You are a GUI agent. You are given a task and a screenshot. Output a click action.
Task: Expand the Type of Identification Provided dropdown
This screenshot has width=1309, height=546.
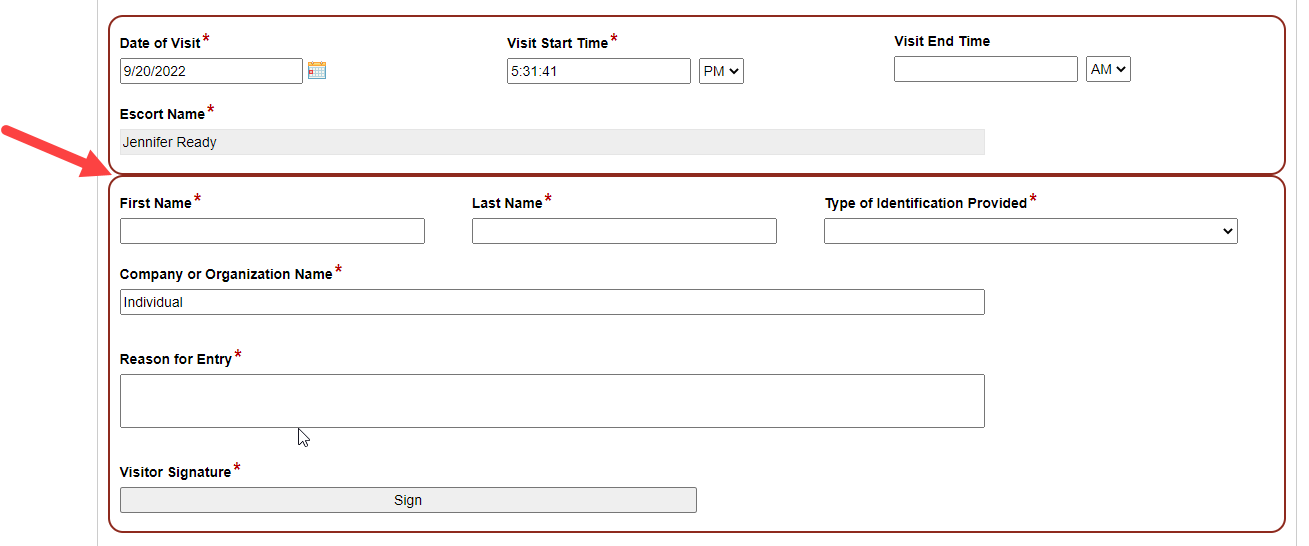pos(1030,231)
